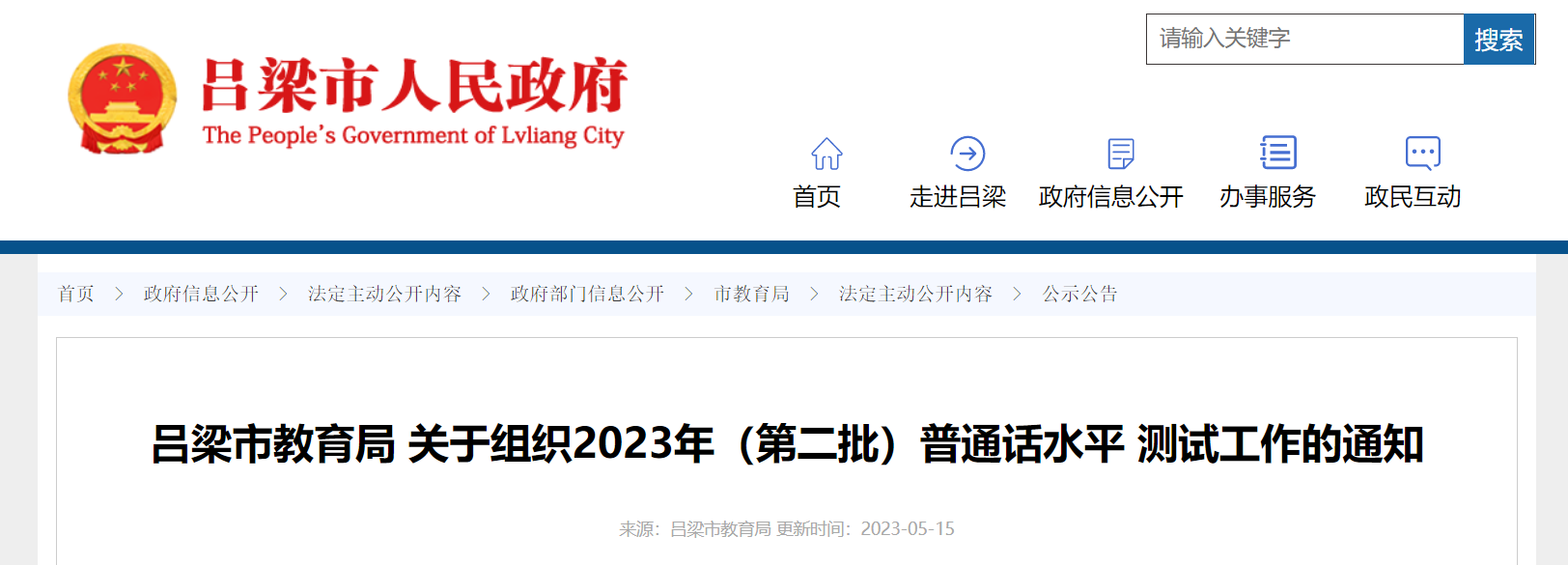Image resolution: width=1568 pixels, height=565 pixels.
Task: Open the 法定主动公开内容 breadcrumb after 市教育局
Action: coord(915,294)
